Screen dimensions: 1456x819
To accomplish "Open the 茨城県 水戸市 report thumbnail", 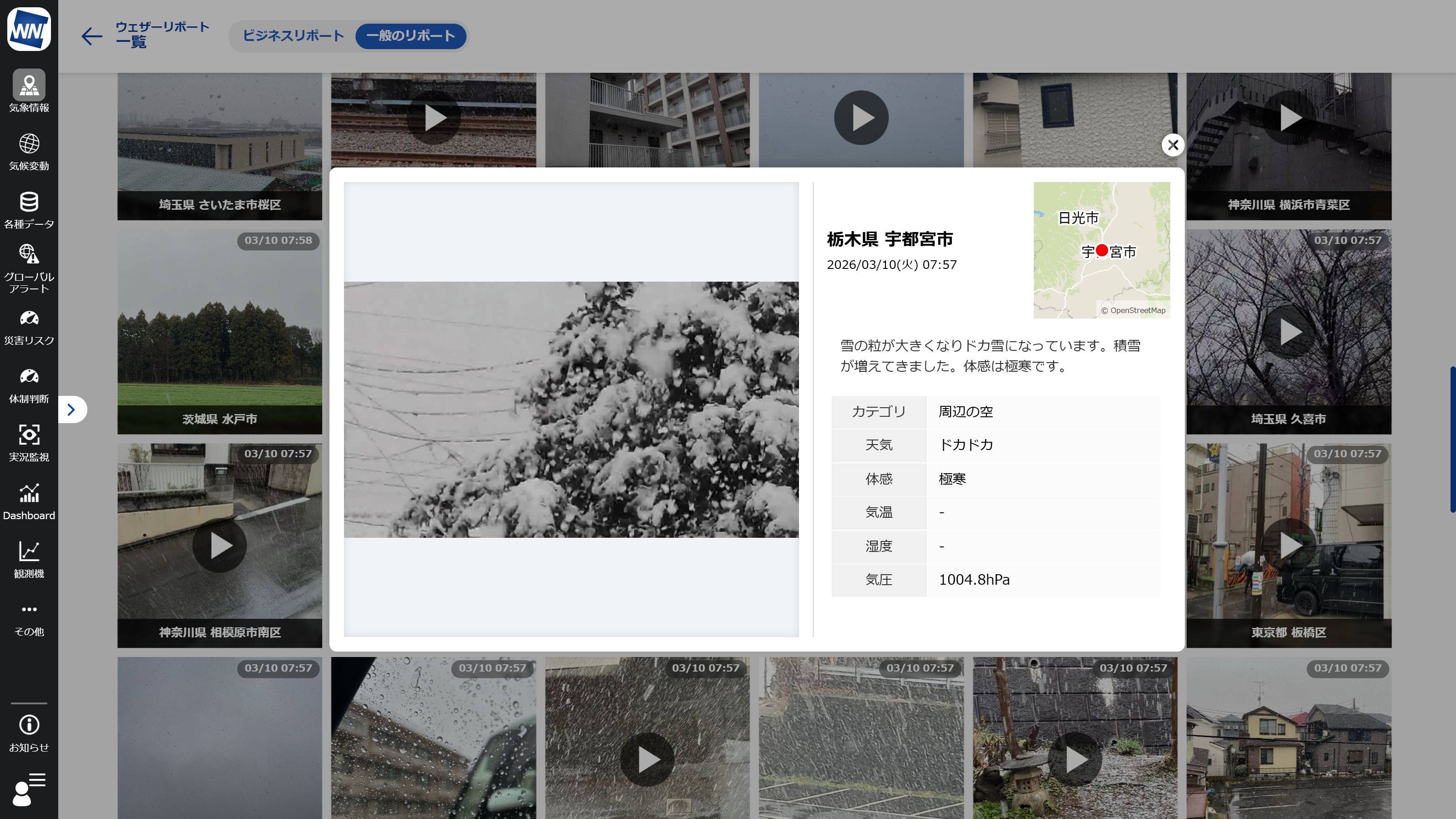I will pyautogui.click(x=219, y=332).
